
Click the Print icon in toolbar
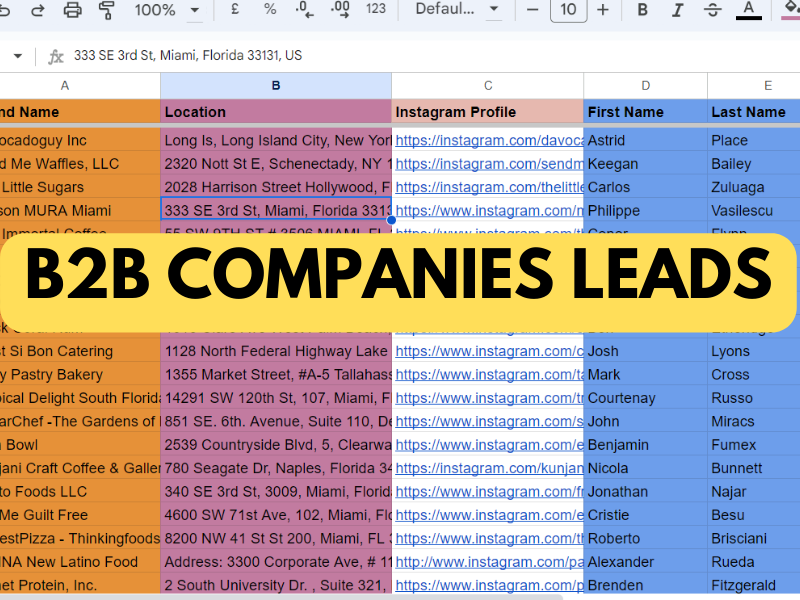[x=73, y=10]
